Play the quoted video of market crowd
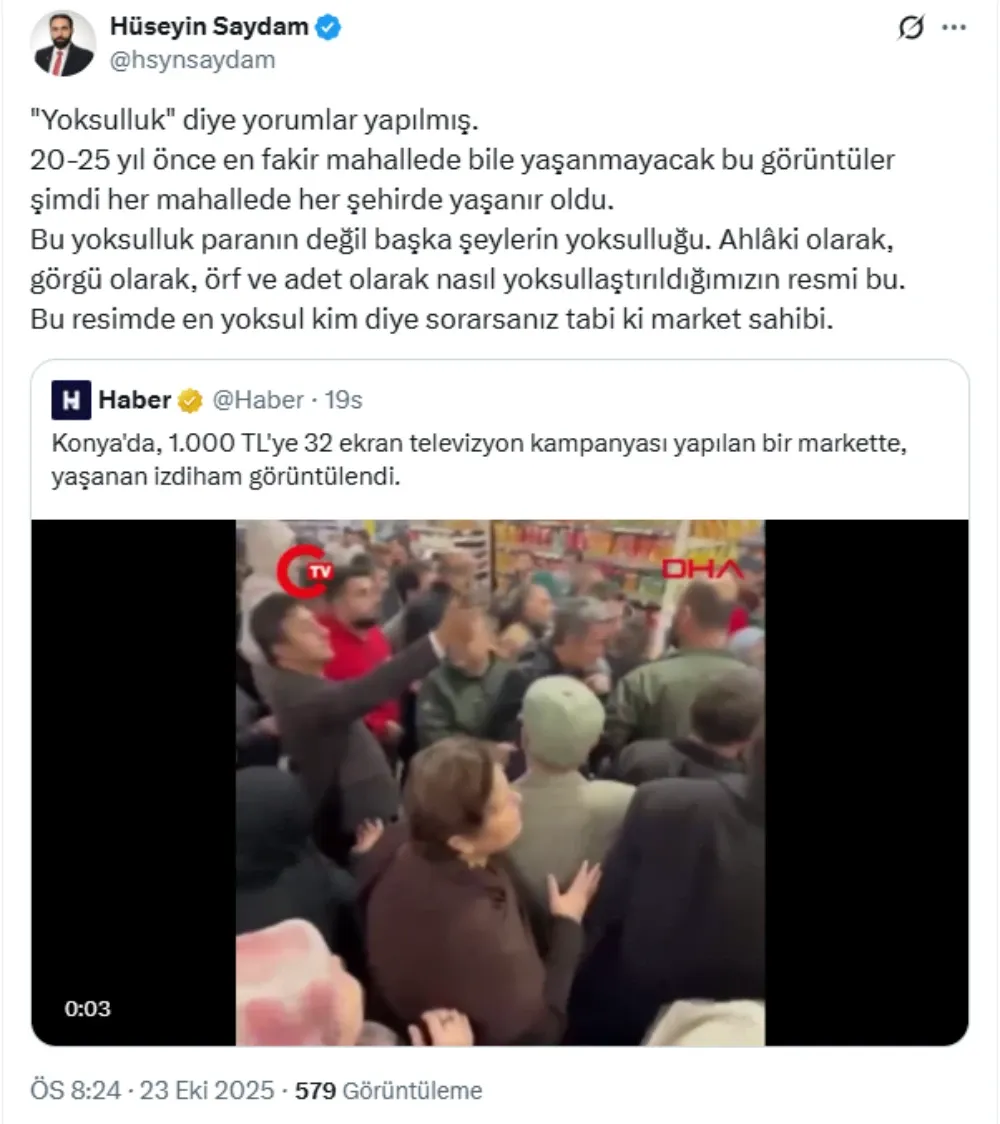 (500, 783)
